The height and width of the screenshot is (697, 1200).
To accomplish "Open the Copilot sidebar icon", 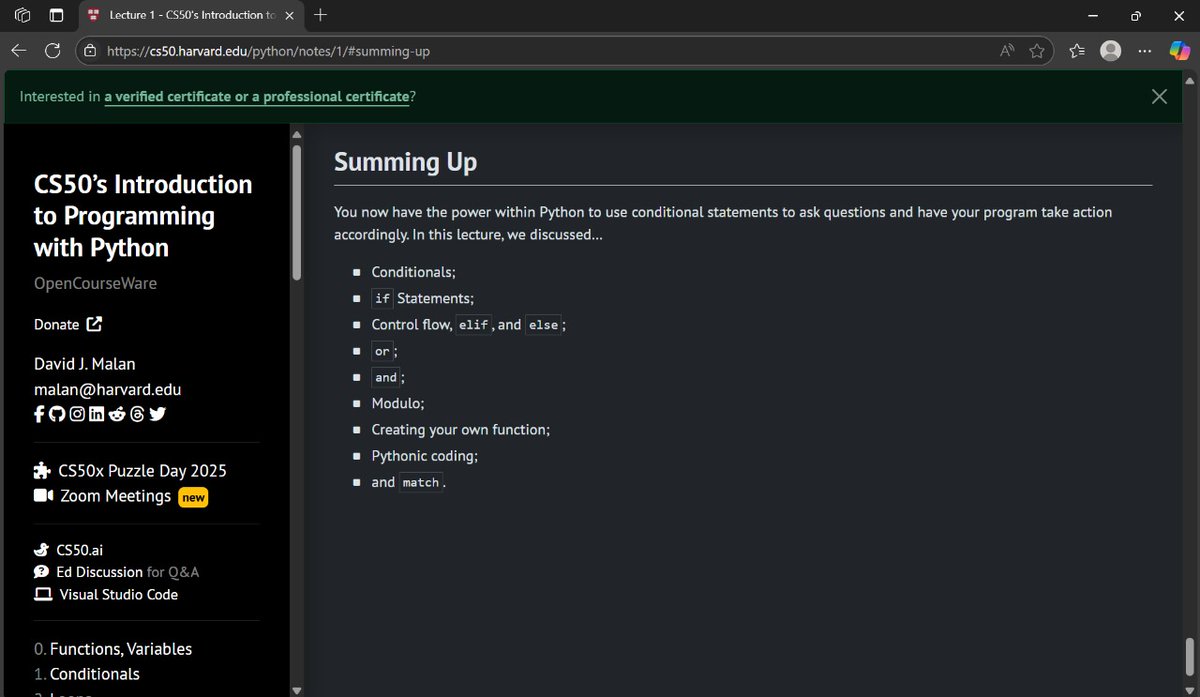I will point(1180,50).
